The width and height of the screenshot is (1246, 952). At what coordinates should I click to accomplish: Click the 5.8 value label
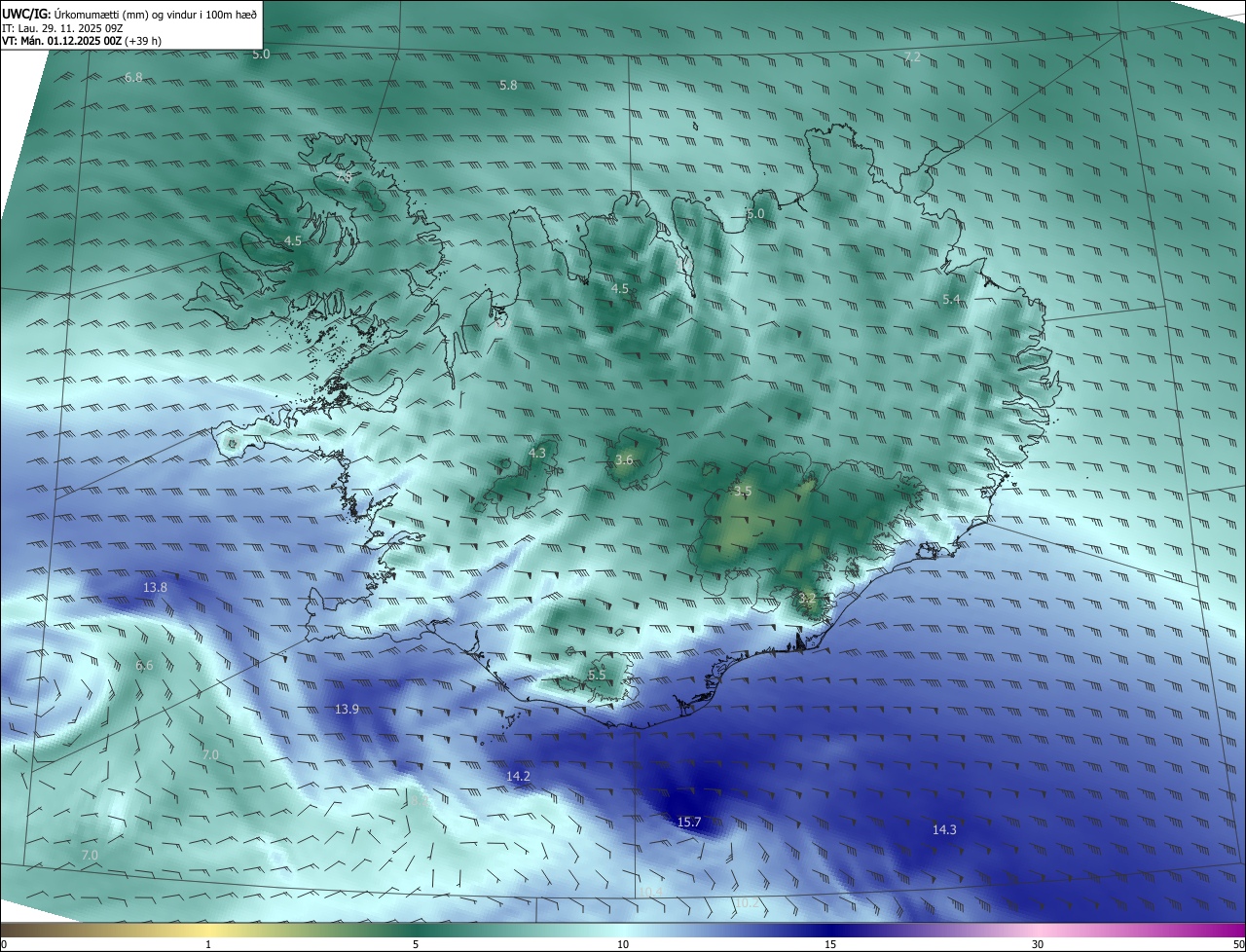click(x=508, y=86)
